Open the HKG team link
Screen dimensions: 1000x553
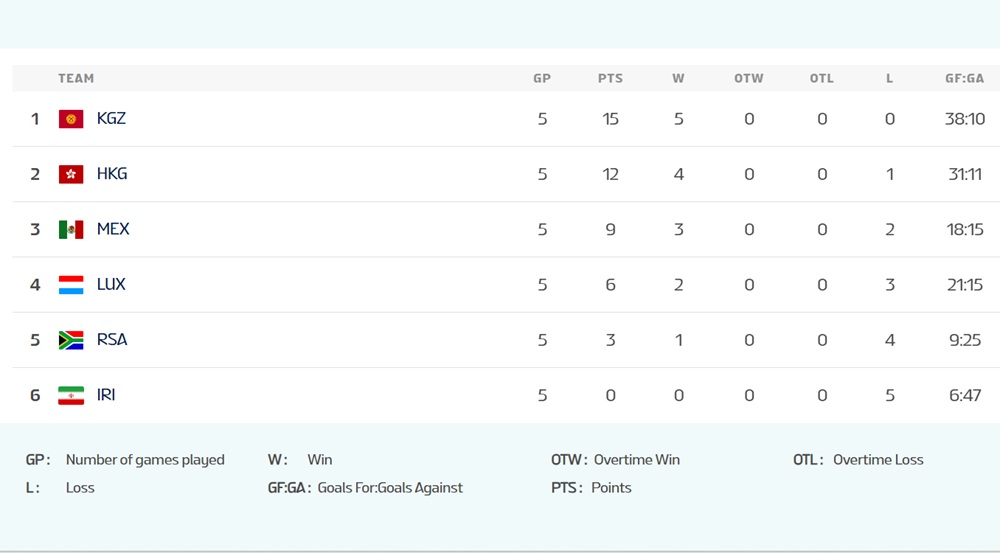112,173
